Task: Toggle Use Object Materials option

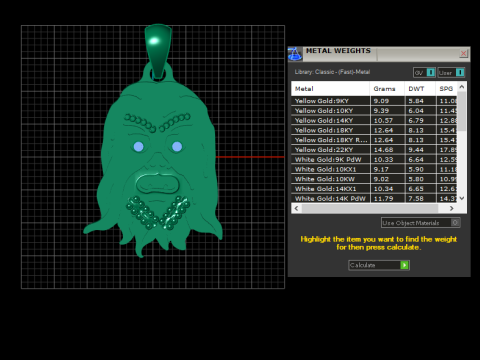Action: point(421,223)
